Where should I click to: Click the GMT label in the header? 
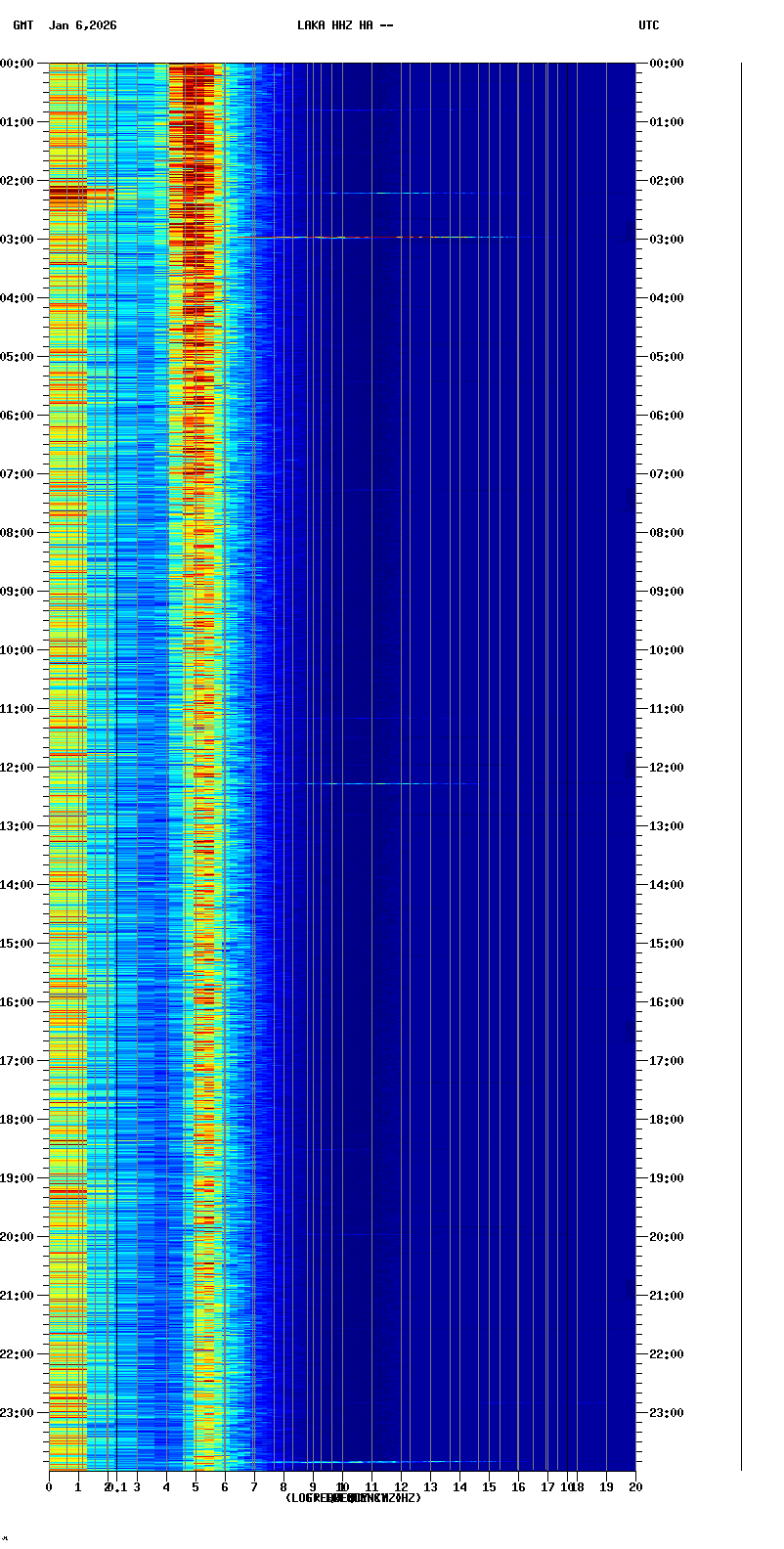[22, 25]
